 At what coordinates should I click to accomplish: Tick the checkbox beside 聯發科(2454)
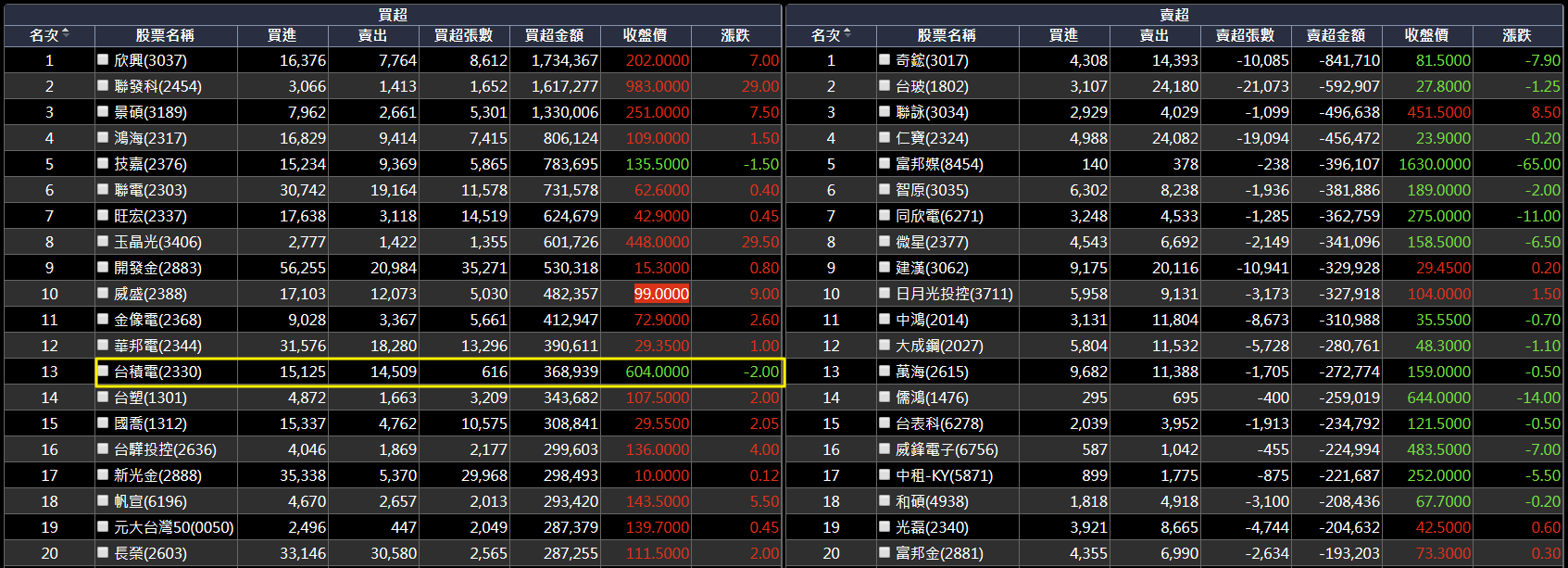tap(103, 85)
